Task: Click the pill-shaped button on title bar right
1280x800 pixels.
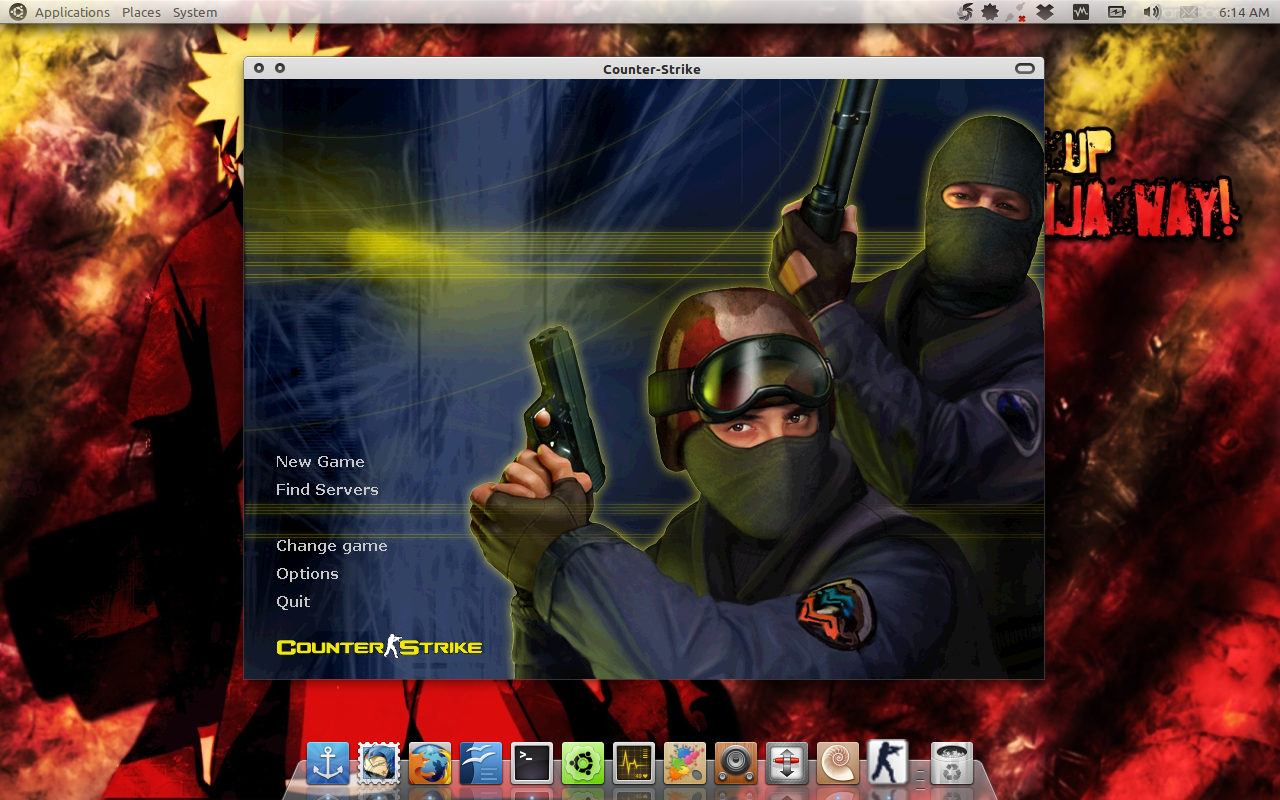Action: tap(1025, 68)
